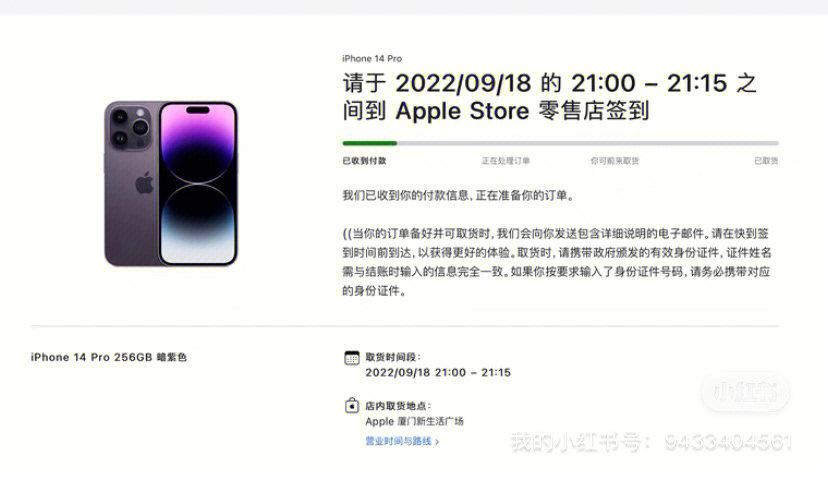Select the 正在处理订单 progress step

505,161
